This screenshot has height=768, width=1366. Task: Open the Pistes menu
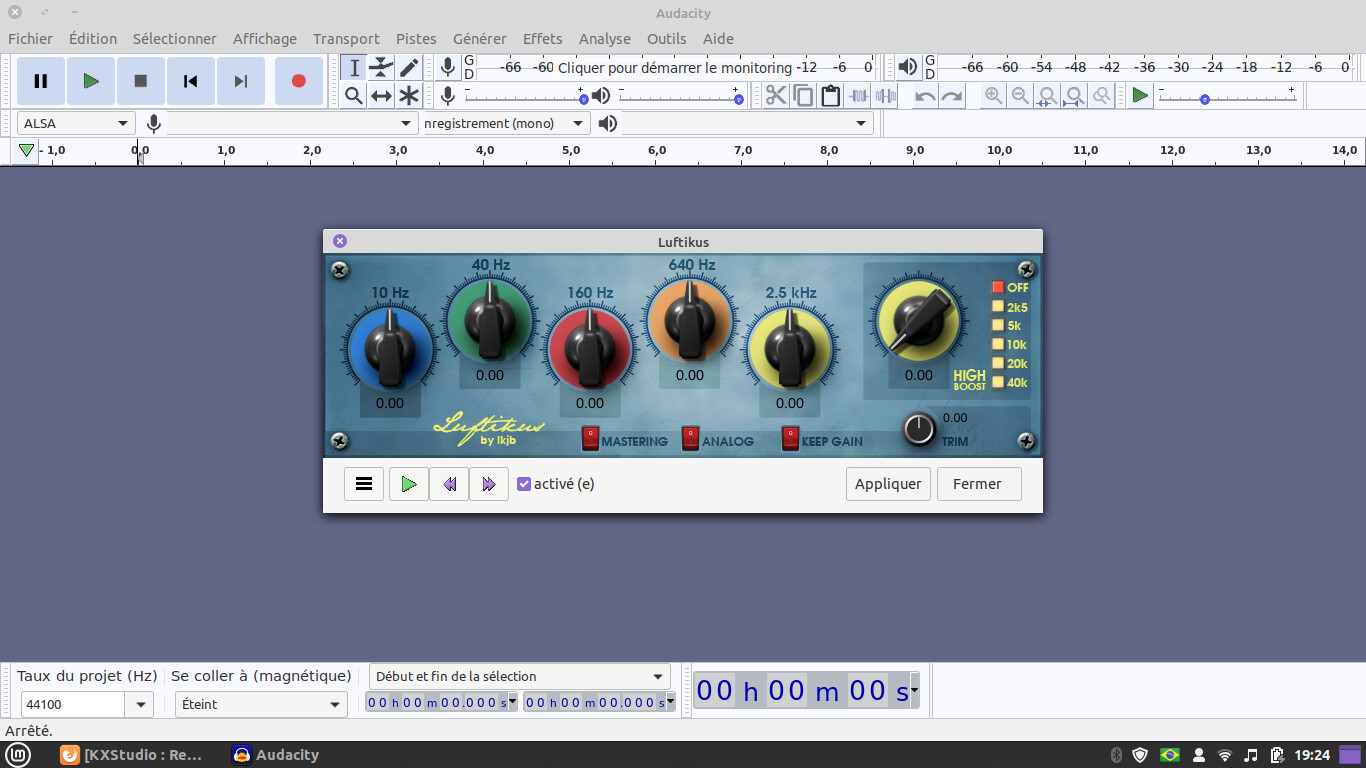[x=416, y=39]
